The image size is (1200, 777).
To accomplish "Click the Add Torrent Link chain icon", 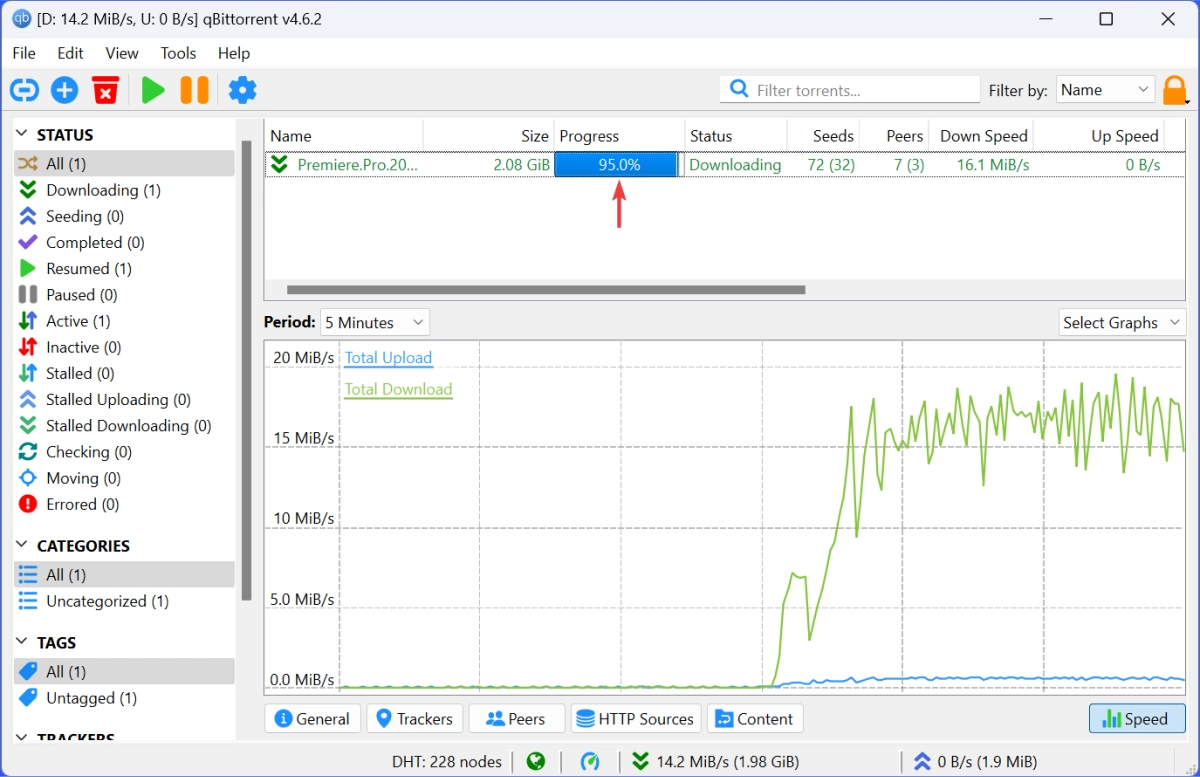I will (24, 90).
